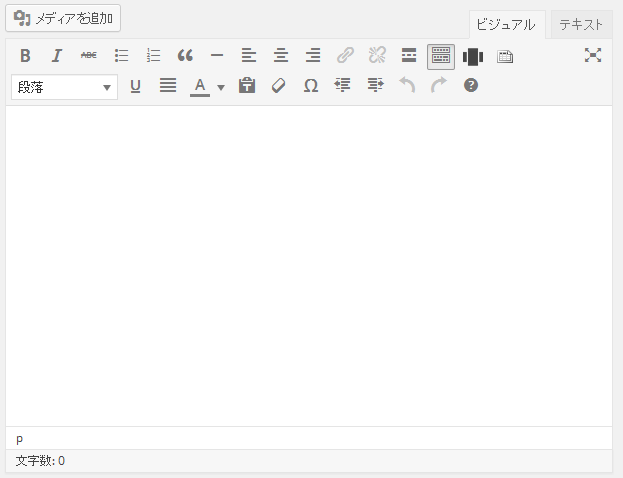The image size is (623, 478).
Task: Apply the current text color
Action: [200, 86]
